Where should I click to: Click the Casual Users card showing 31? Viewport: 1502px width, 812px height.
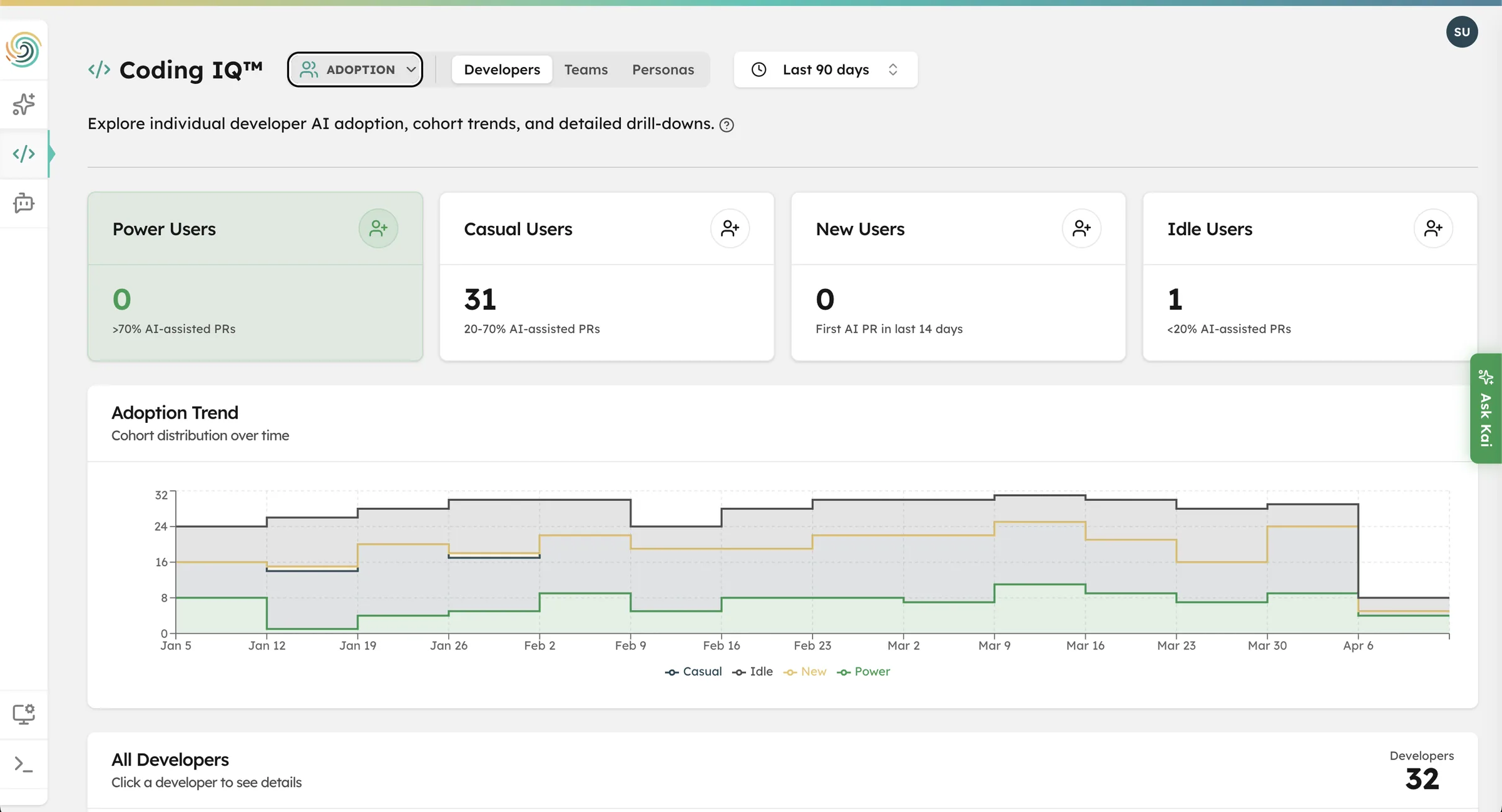608,277
